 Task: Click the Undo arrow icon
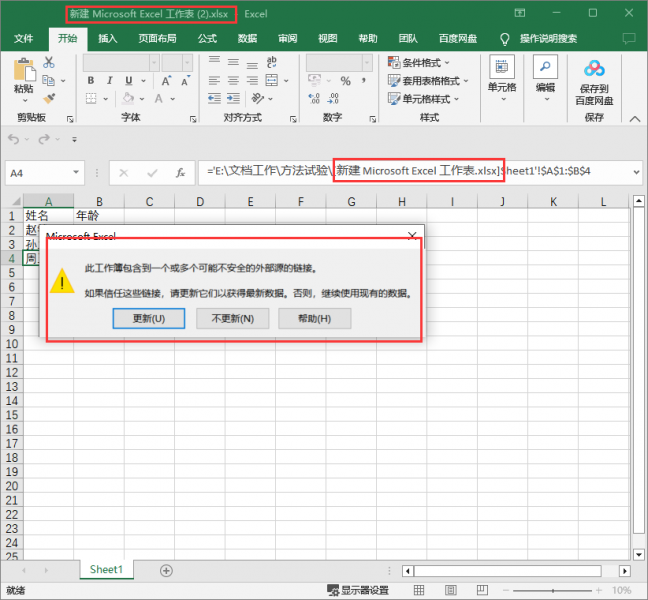[x=13, y=139]
